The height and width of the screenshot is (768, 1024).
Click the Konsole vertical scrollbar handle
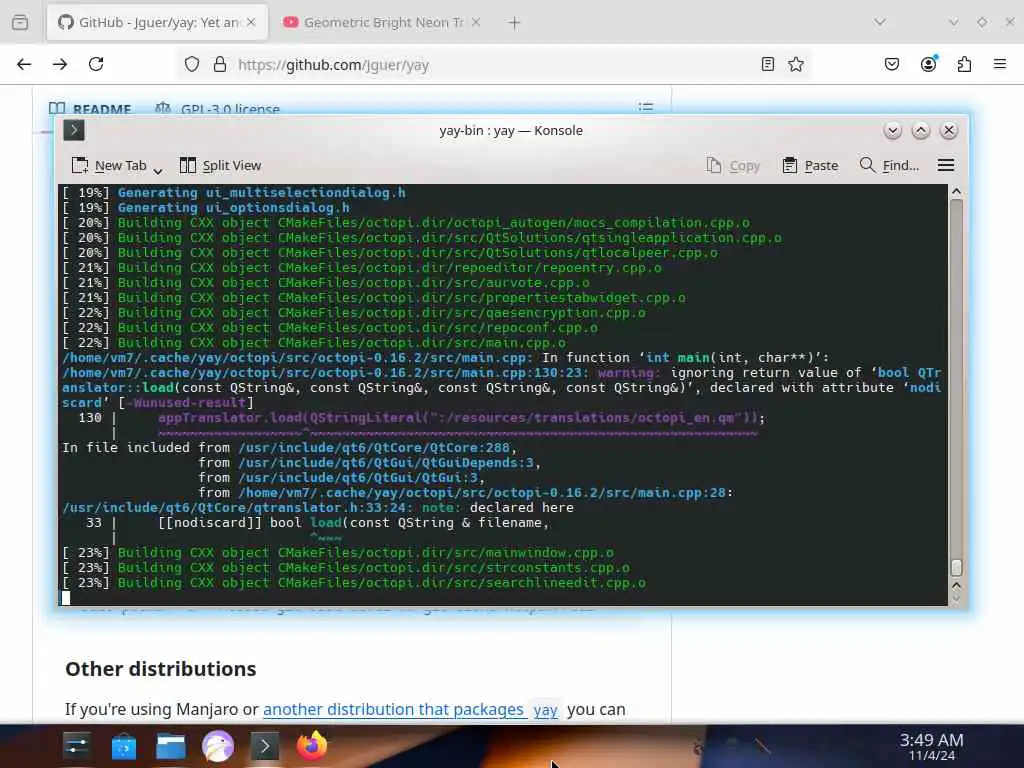(x=957, y=568)
